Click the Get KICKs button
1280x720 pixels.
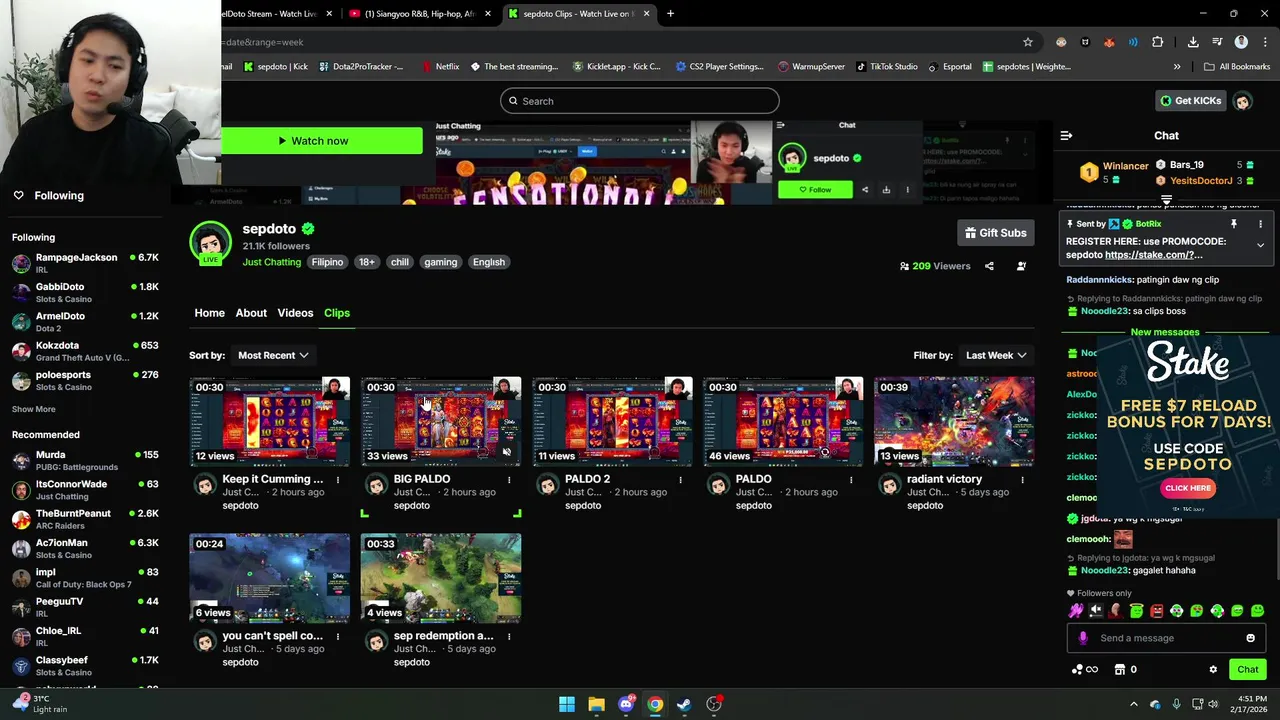[x=1190, y=101]
